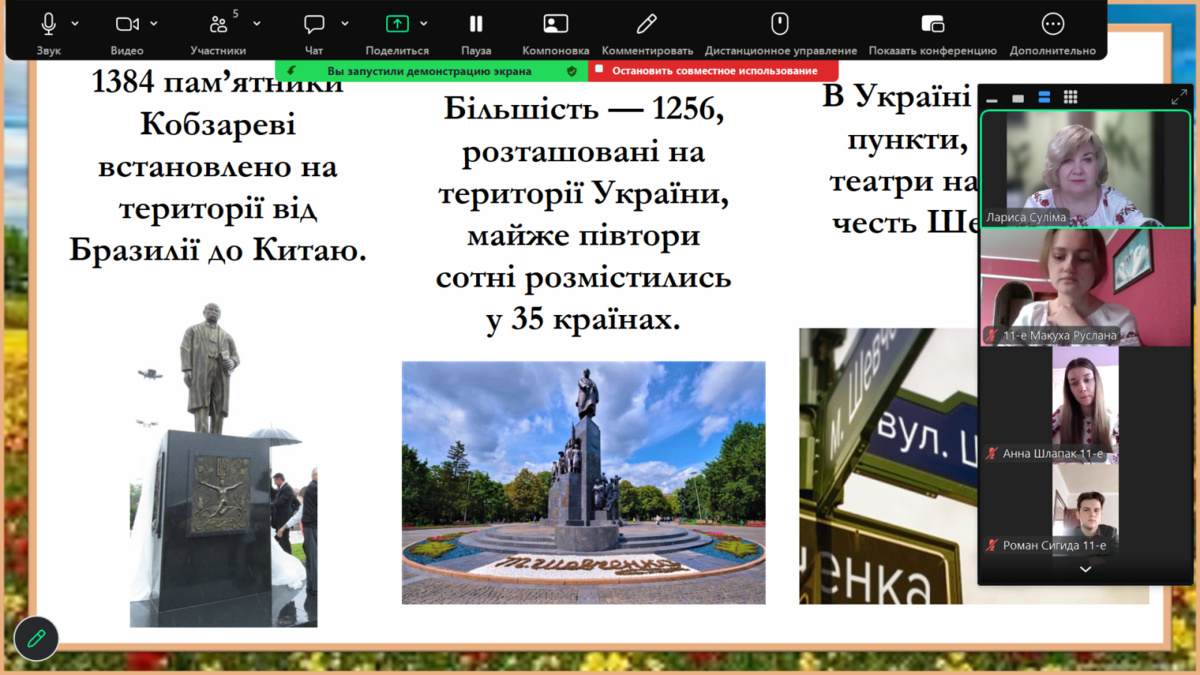Expand audio options arrow next to Звук
This screenshot has width=1200, height=675.
(75, 24)
